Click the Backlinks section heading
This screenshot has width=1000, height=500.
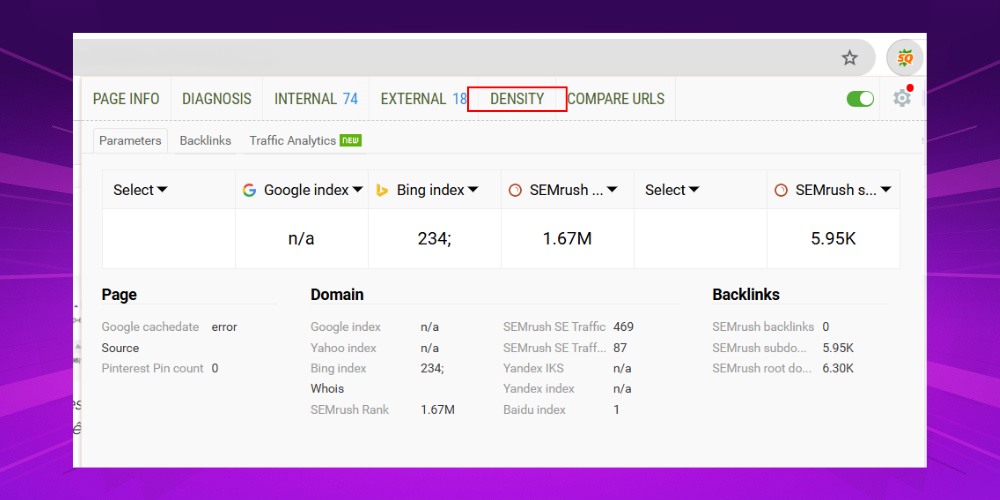coord(746,295)
